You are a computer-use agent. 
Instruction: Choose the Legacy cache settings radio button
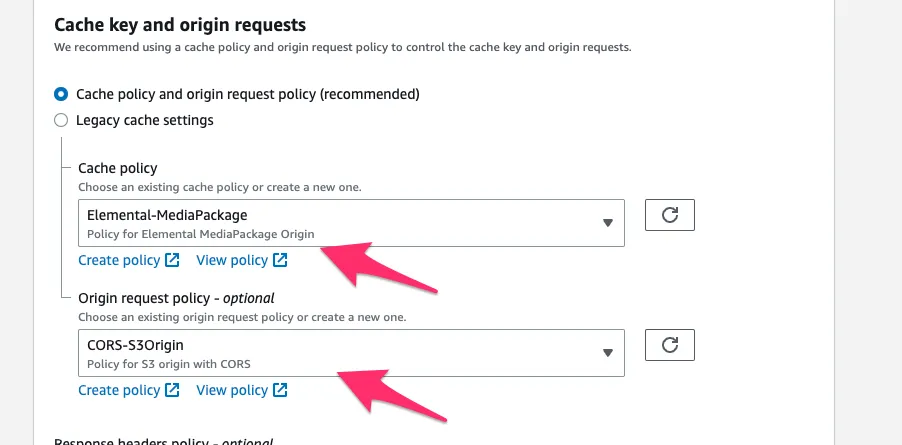click(61, 120)
